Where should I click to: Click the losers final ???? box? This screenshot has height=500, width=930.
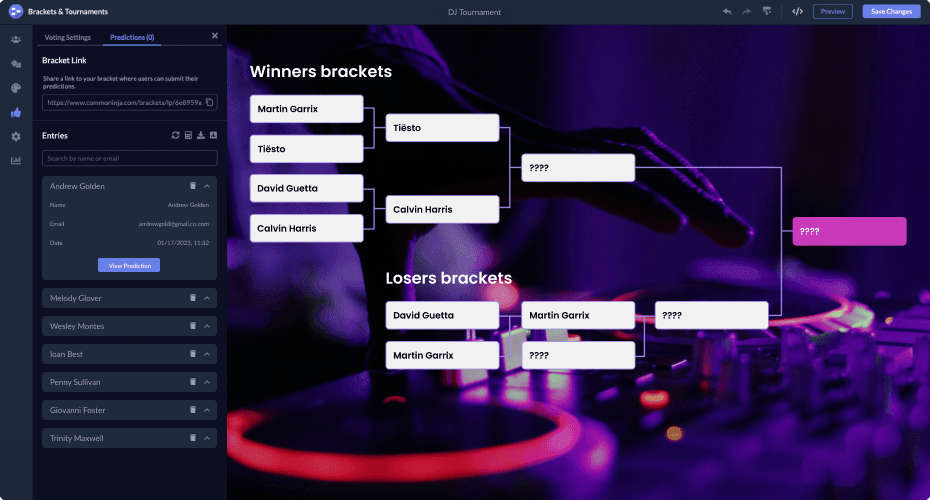(712, 315)
